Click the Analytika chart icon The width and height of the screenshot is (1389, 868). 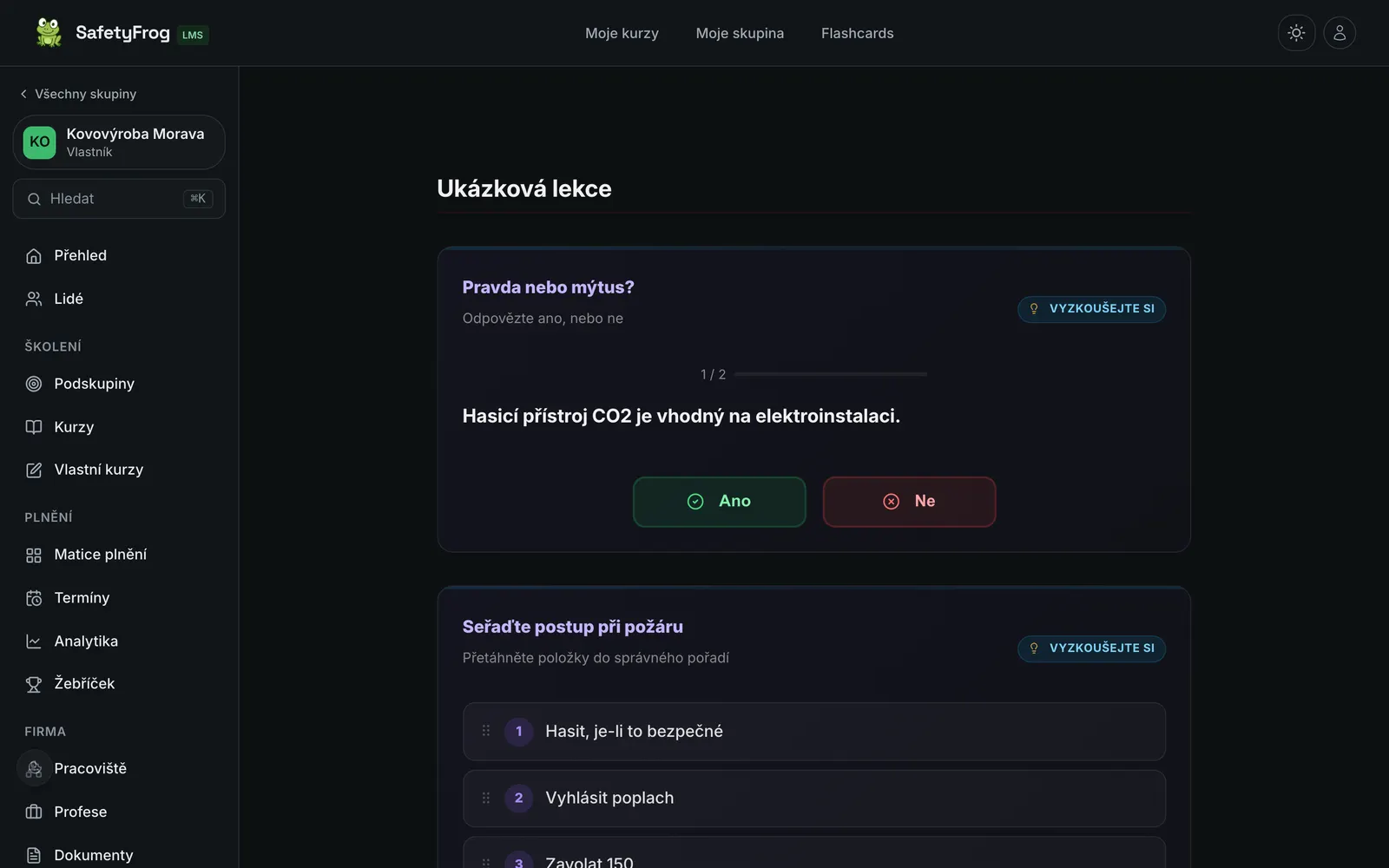34,641
